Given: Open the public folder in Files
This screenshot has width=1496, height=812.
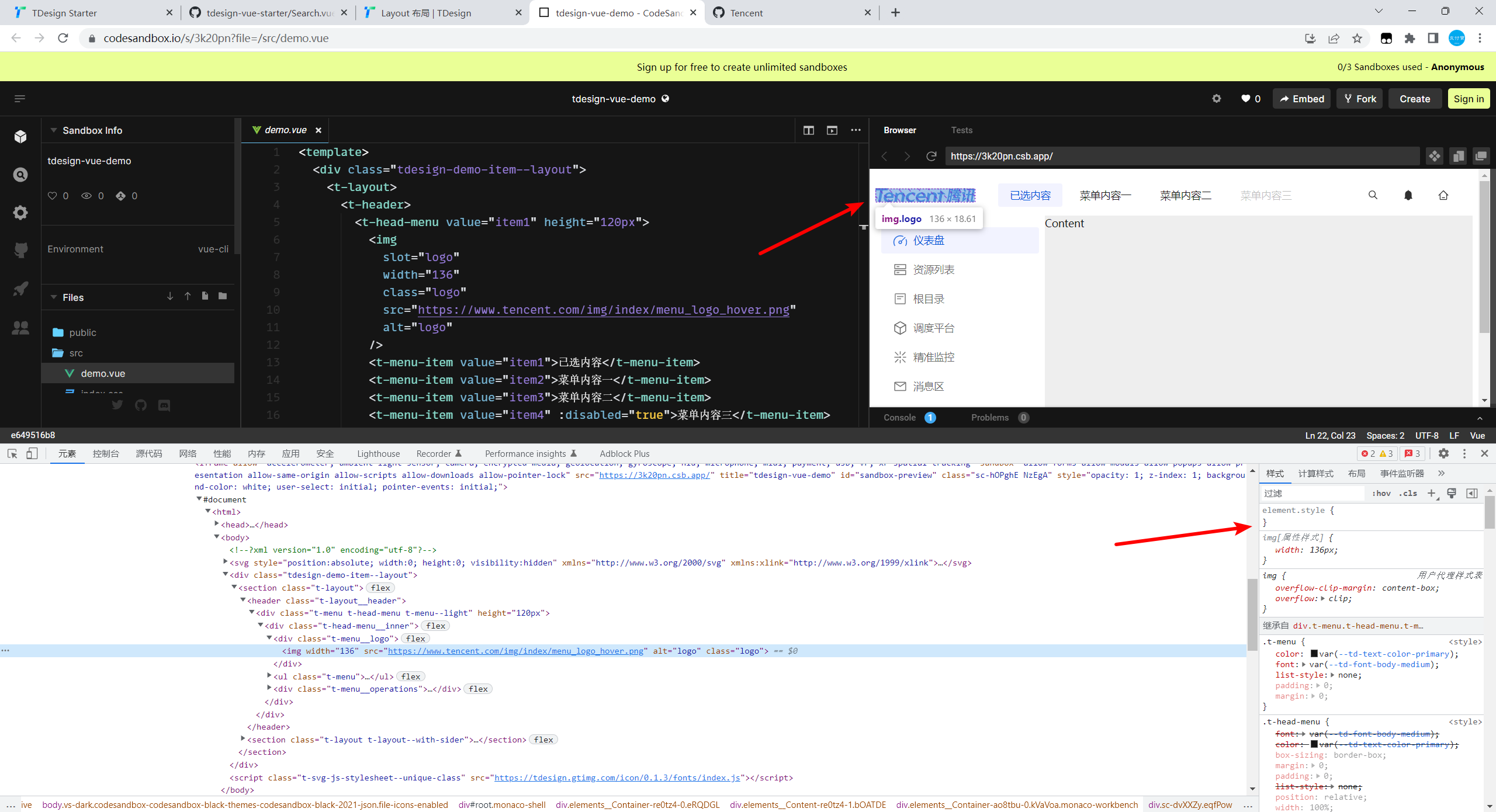Looking at the screenshot, I should click(82, 332).
